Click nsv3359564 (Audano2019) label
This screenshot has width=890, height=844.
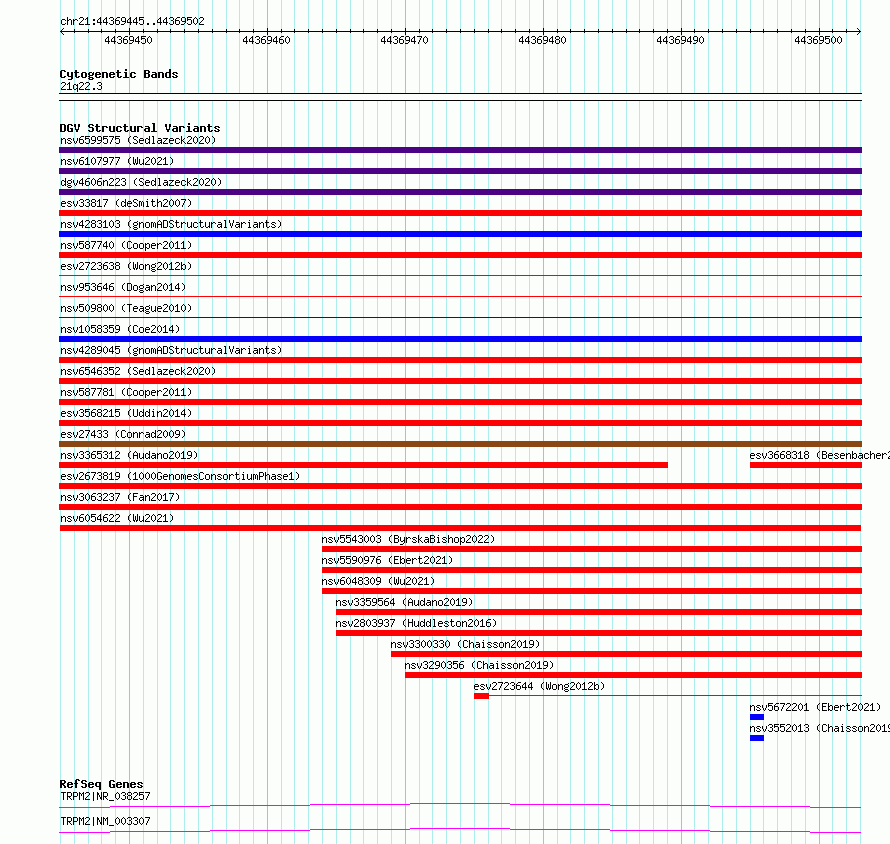404,602
